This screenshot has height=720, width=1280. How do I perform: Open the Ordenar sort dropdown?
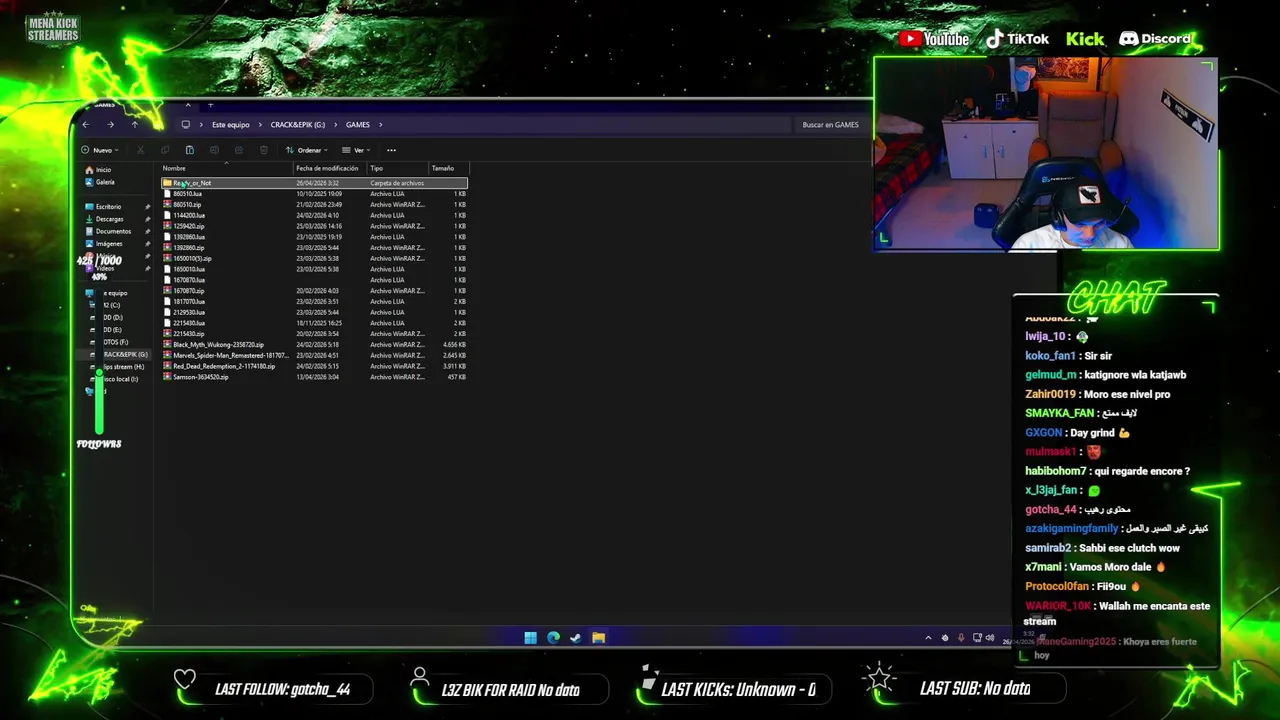tap(306, 150)
